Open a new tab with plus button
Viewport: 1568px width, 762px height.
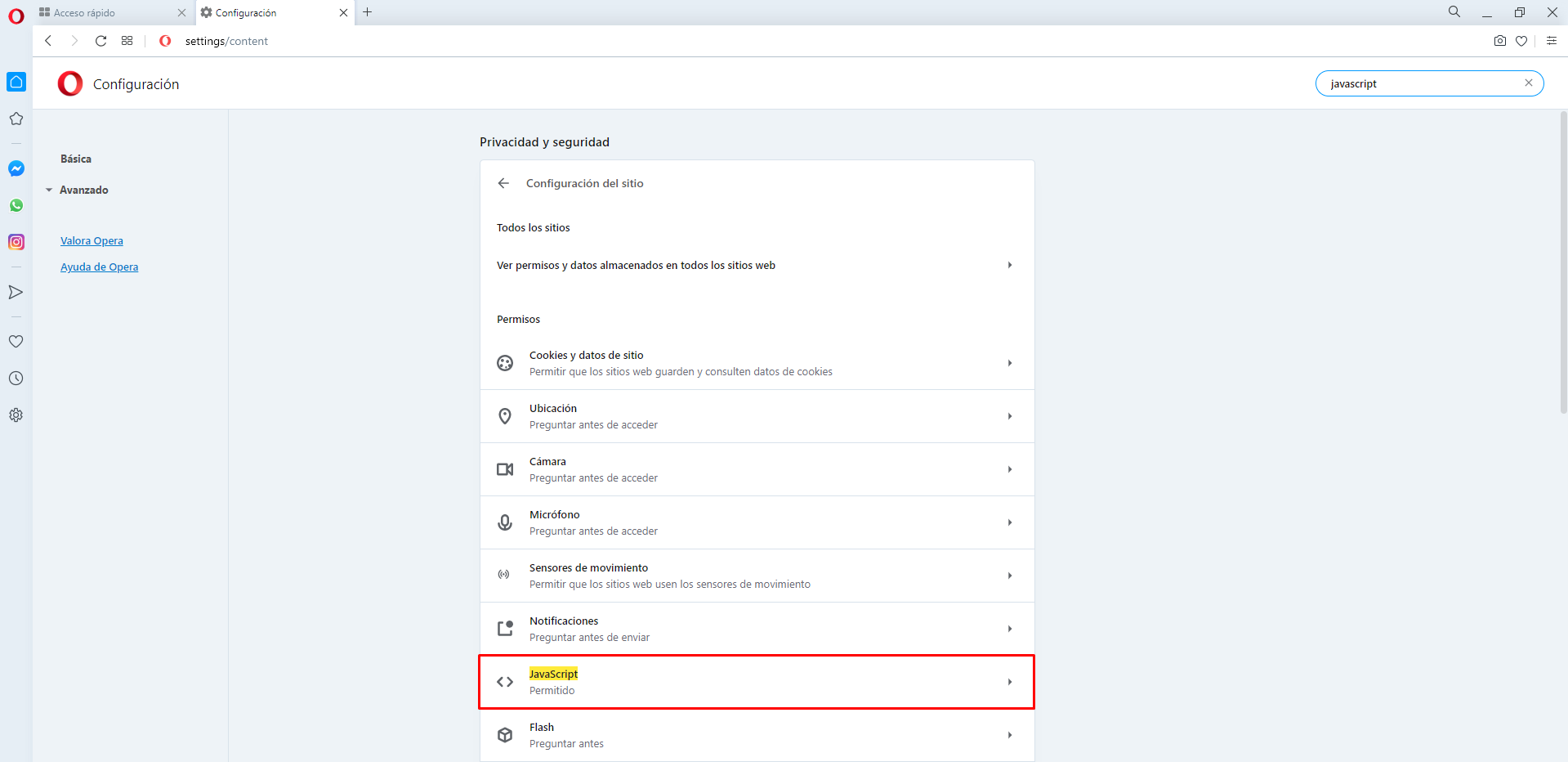(368, 12)
